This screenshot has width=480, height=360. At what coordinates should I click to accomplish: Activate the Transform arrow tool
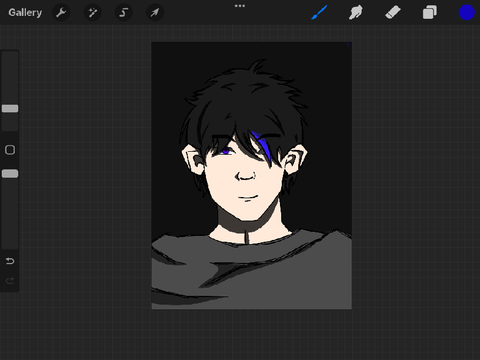(155, 13)
